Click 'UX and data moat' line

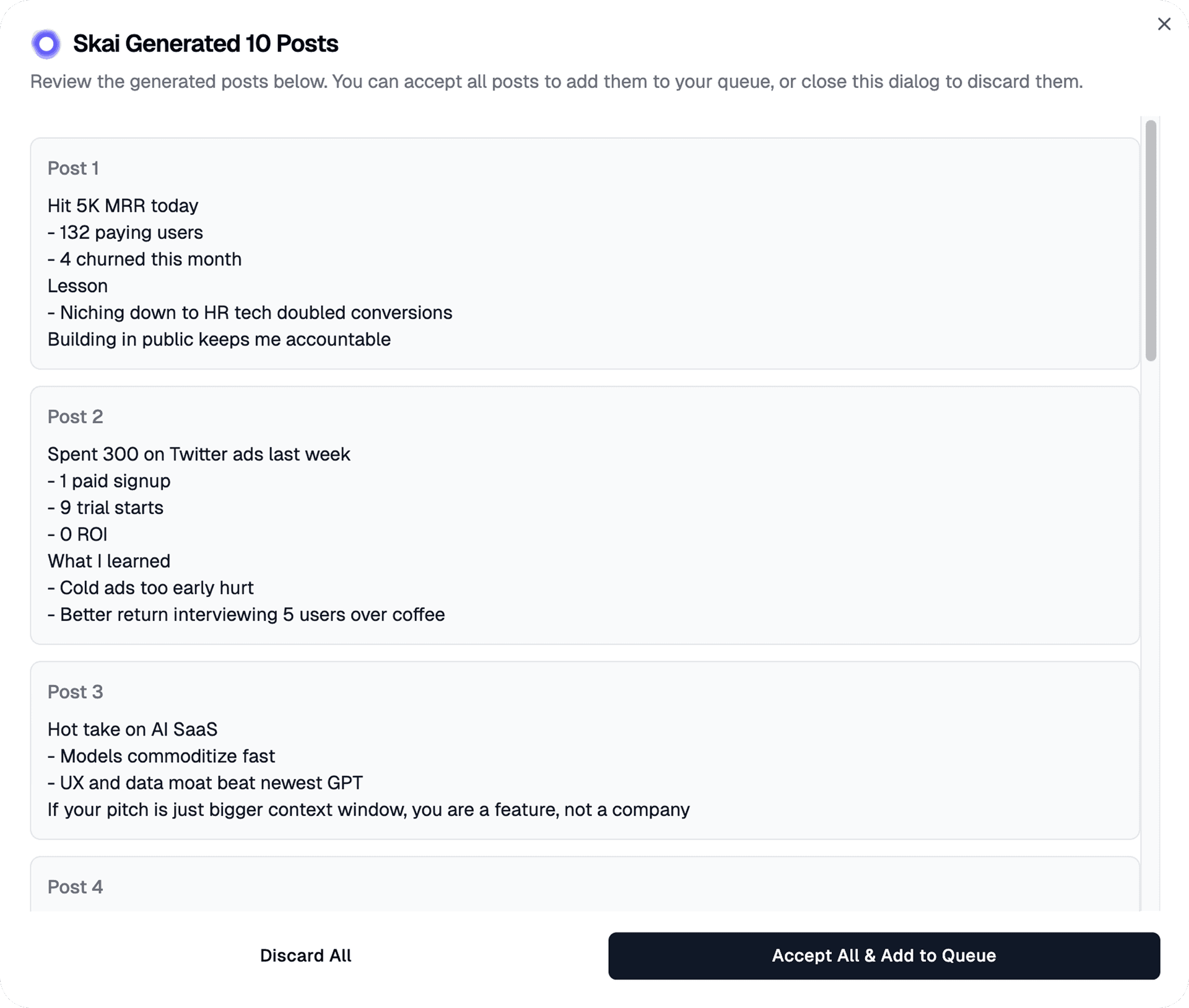point(206,783)
